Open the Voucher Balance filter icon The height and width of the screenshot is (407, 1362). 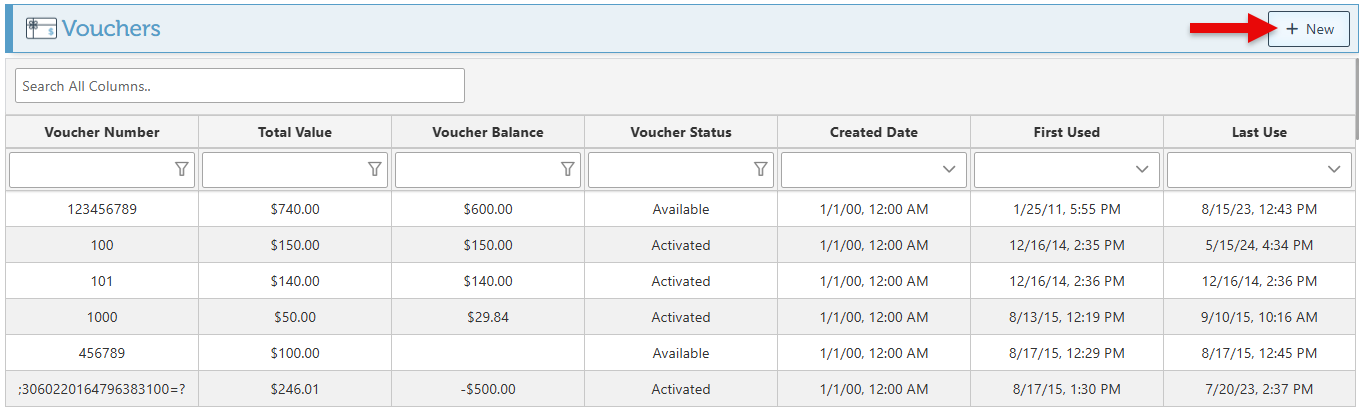[567, 170]
